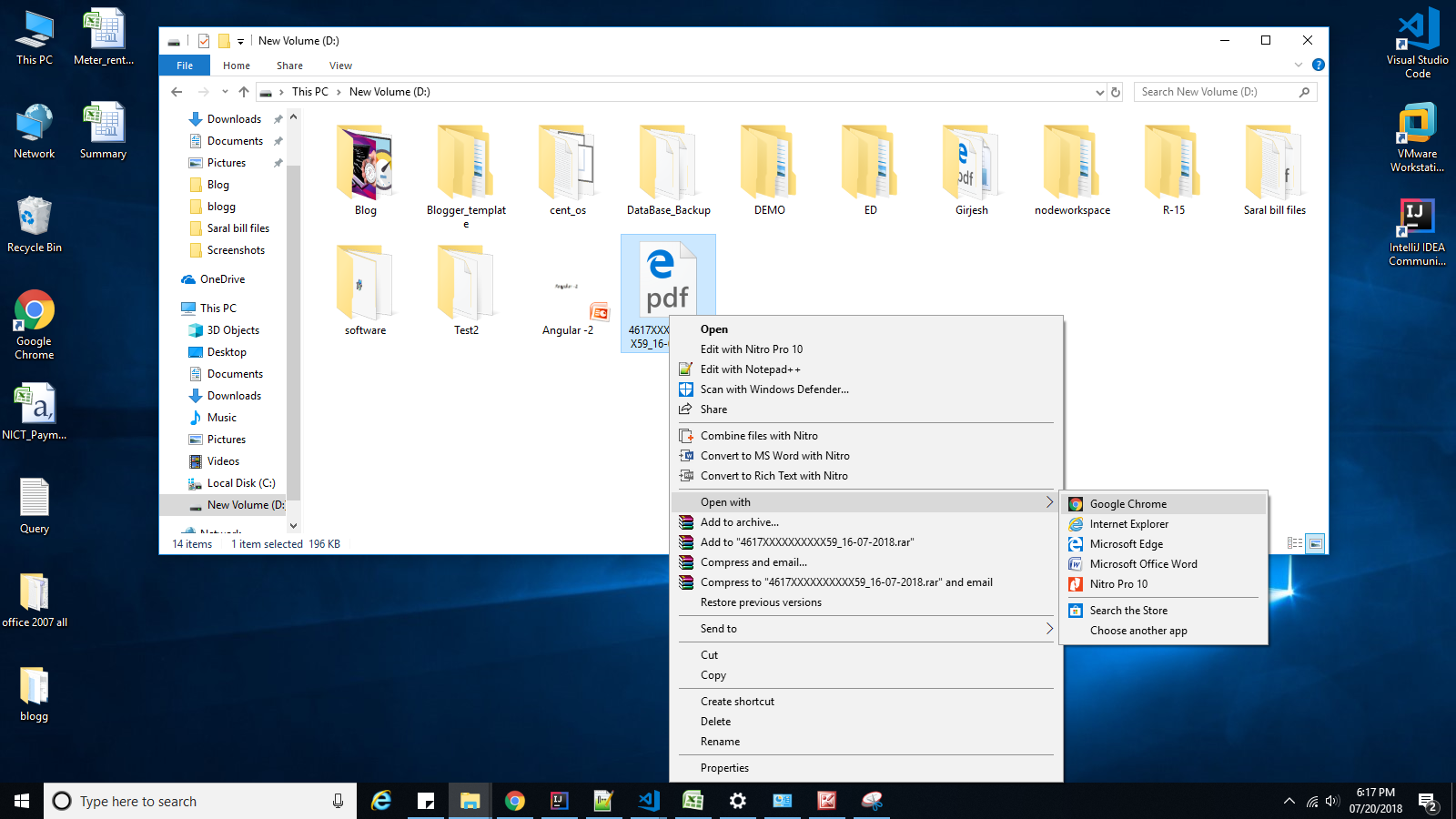1456x819 pixels.
Task: Select Edit with Notepad++
Action: [865, 369]
